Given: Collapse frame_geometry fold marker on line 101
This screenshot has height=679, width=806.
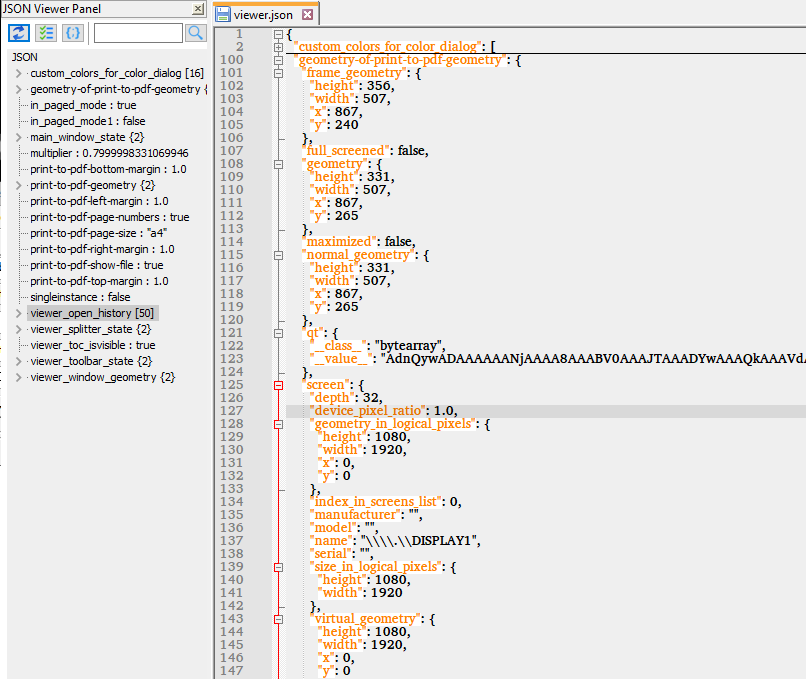Looking at the screenshot, I should coord(278,74).
